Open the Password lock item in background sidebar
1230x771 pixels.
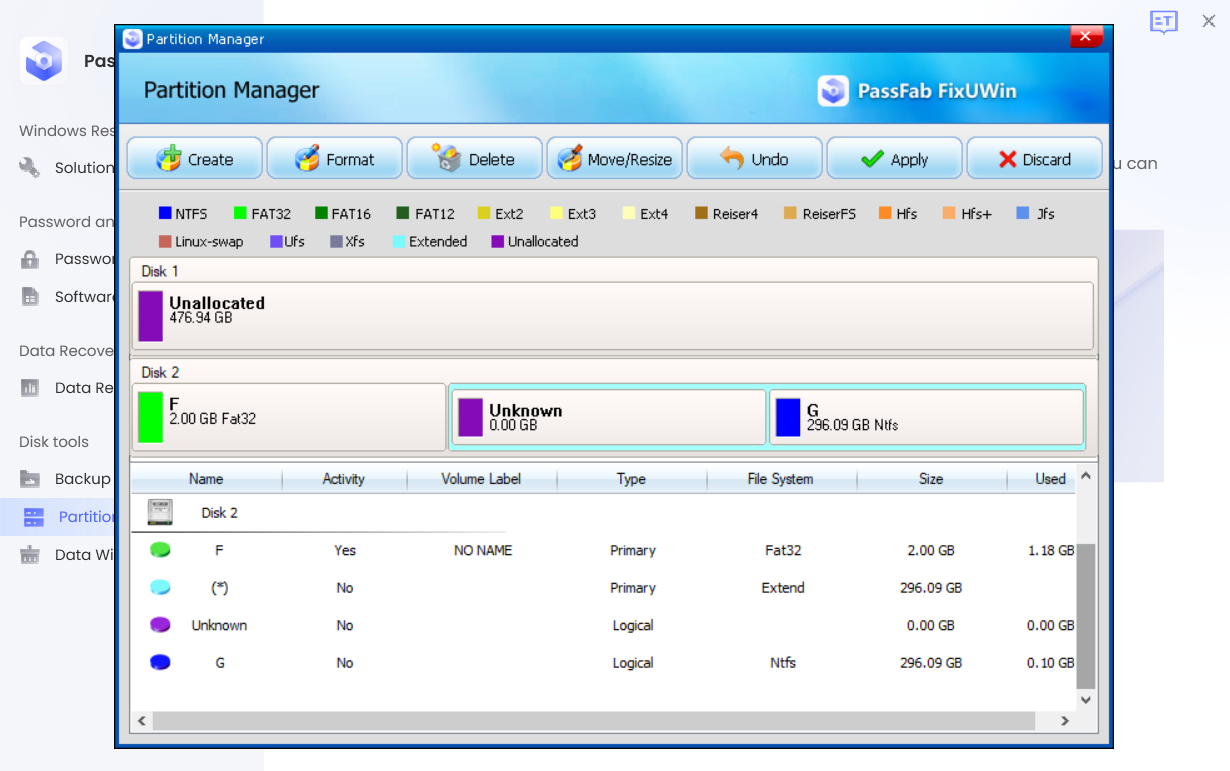pos(66,259)
